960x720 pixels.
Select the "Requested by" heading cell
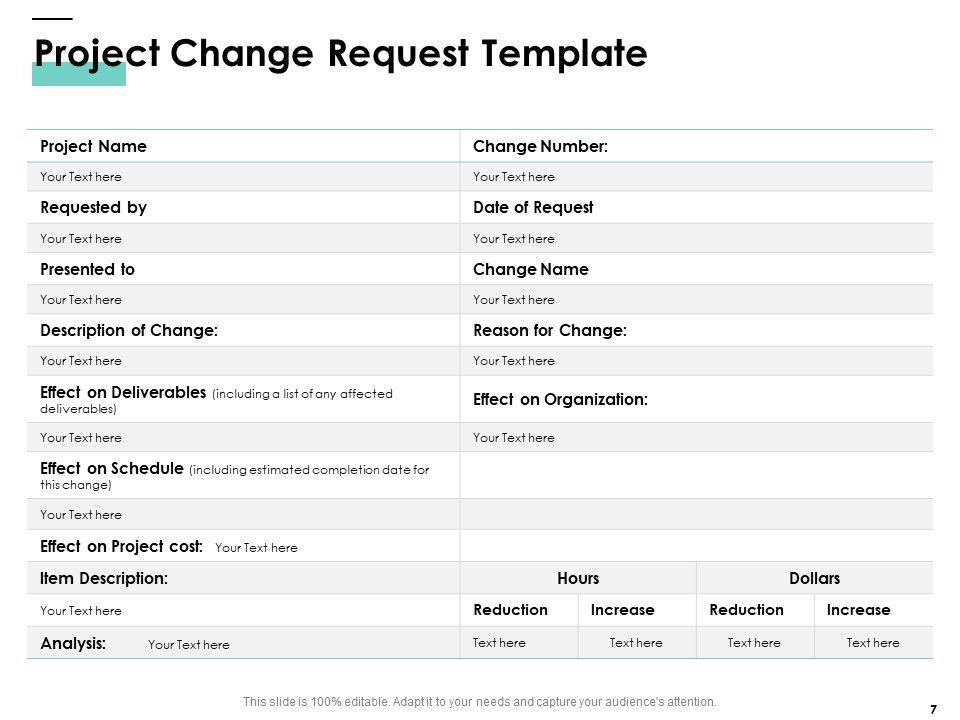click(93, 208)
